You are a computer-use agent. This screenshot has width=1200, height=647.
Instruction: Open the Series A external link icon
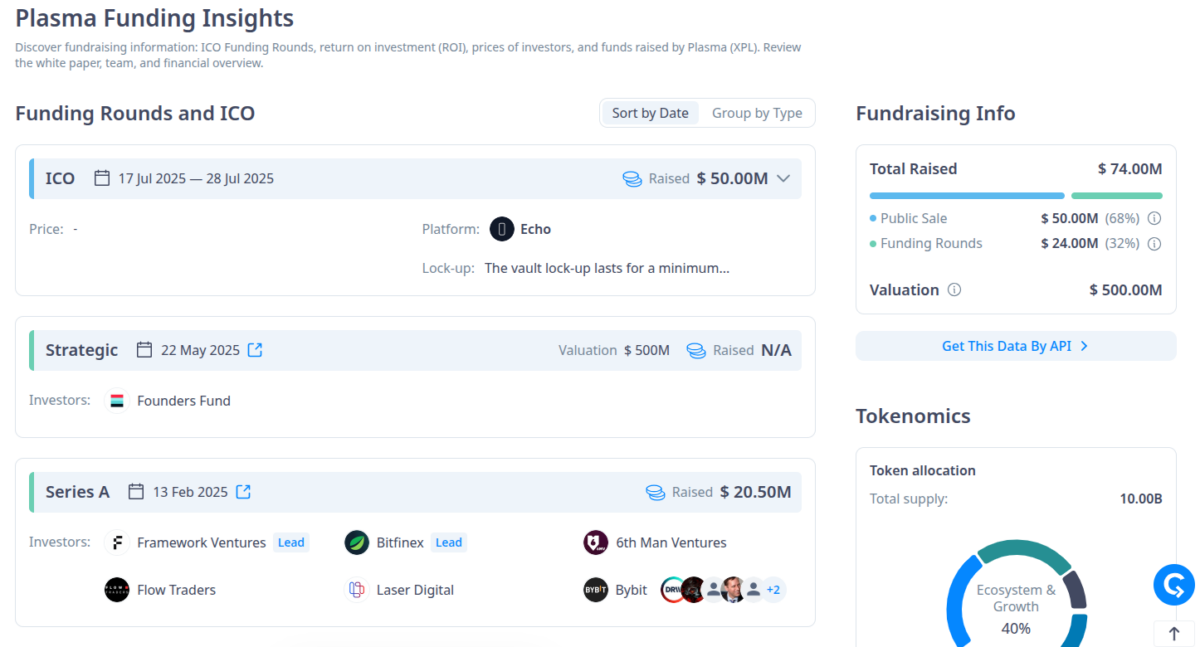(243, 492)
